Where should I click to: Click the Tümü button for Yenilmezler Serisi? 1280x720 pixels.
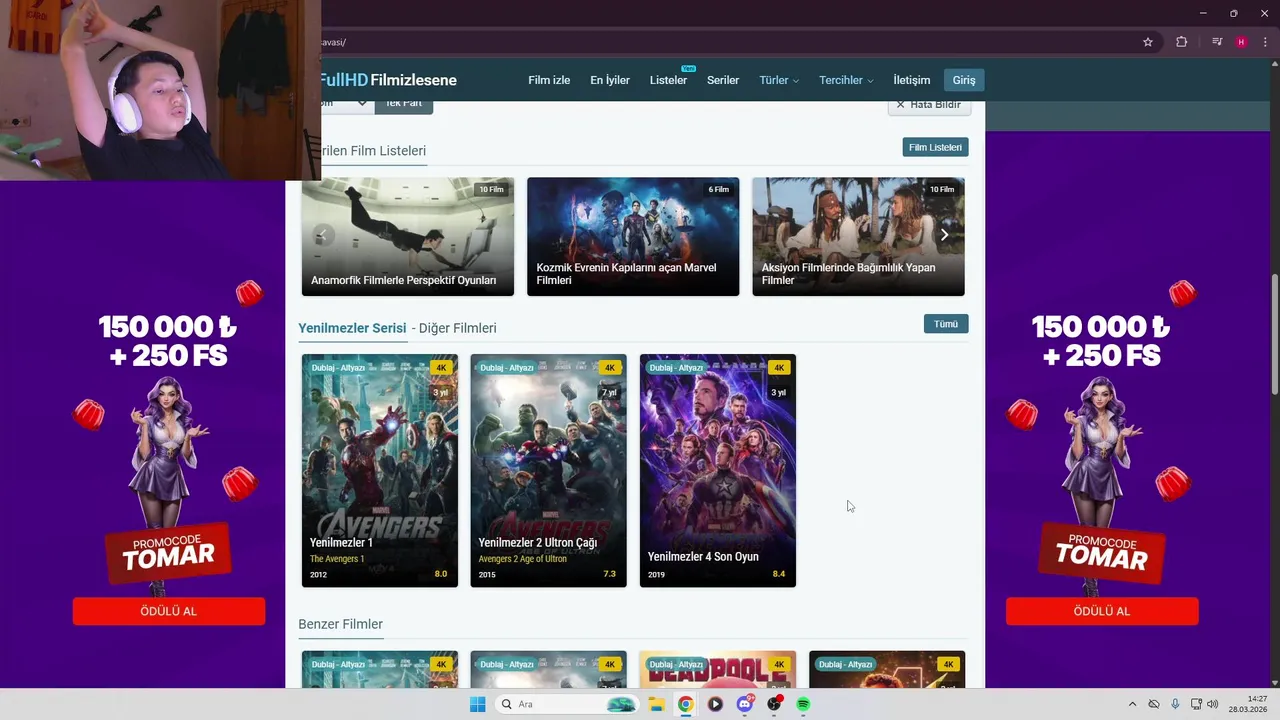tap(946, 324)
